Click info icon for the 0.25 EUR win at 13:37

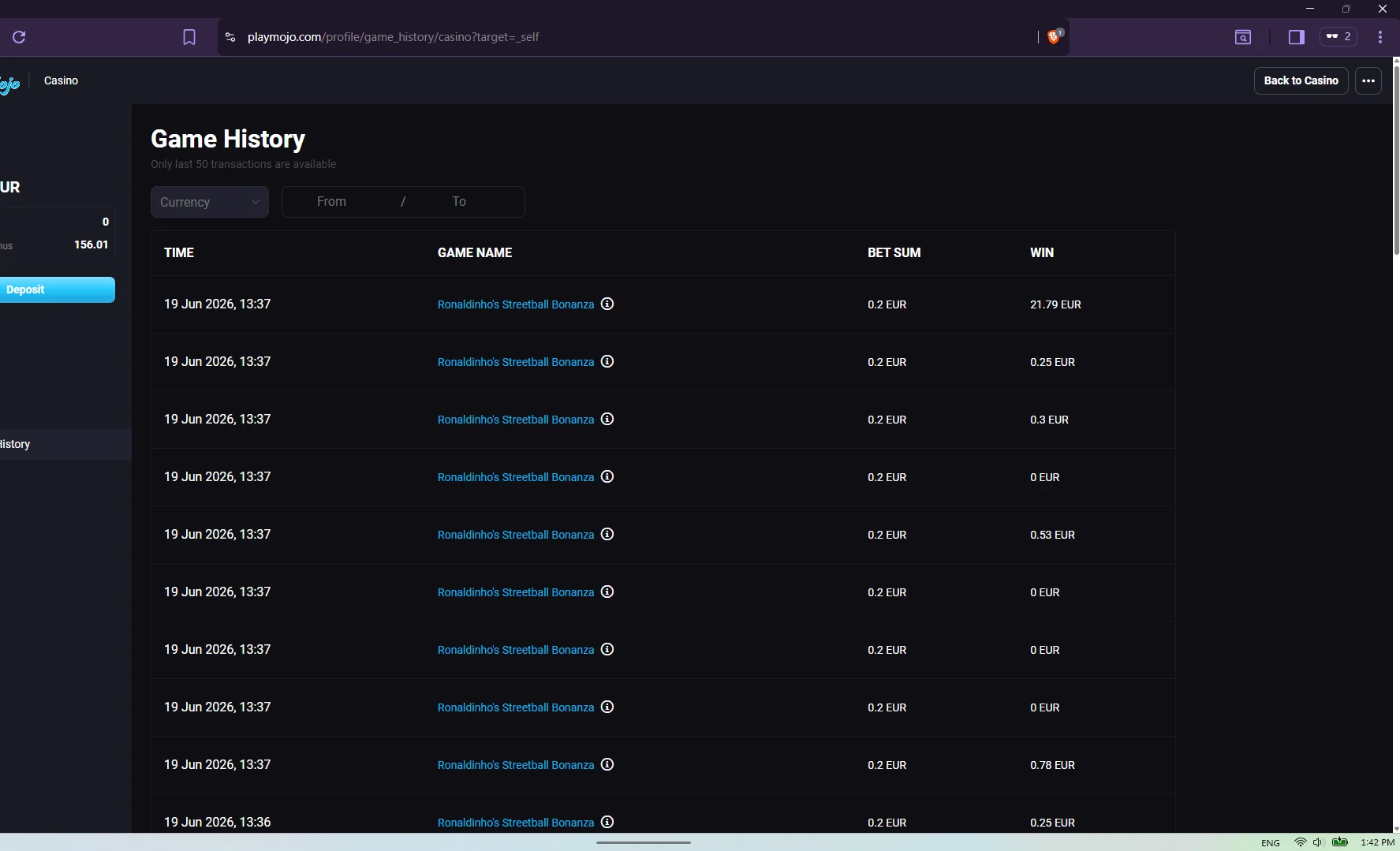coord(607,361)
